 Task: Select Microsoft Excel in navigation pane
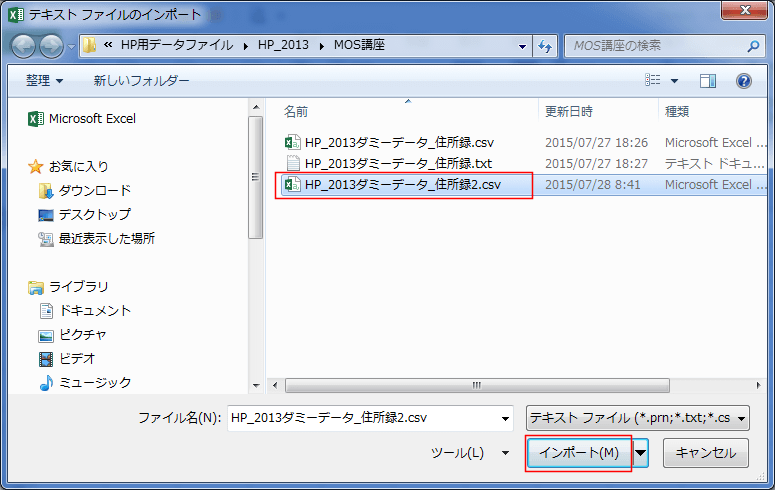(92, 119)
